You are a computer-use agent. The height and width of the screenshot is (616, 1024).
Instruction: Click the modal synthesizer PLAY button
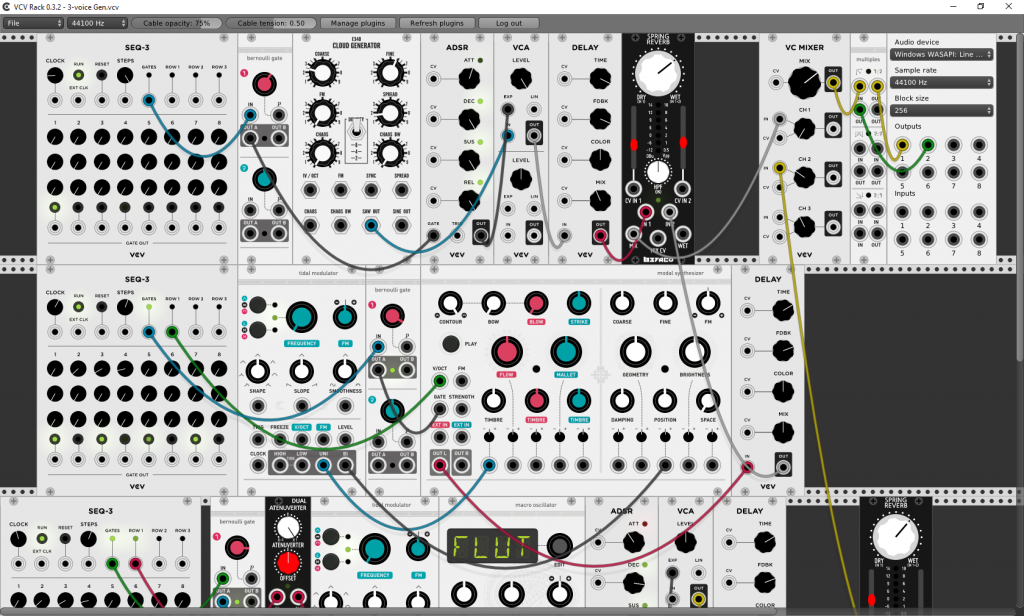(451, 344)
